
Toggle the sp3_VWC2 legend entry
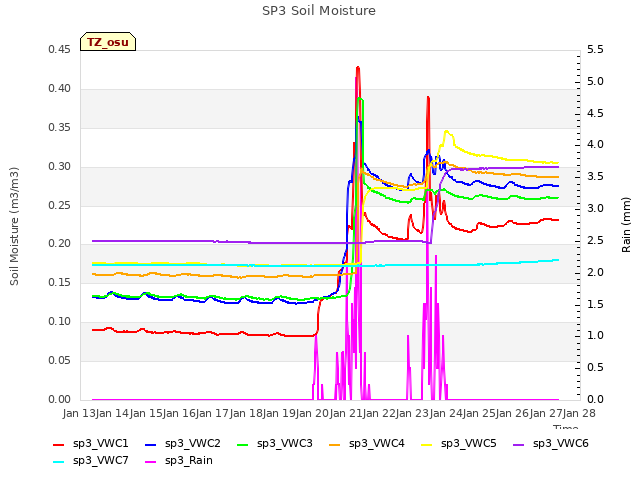click(182, 443)
